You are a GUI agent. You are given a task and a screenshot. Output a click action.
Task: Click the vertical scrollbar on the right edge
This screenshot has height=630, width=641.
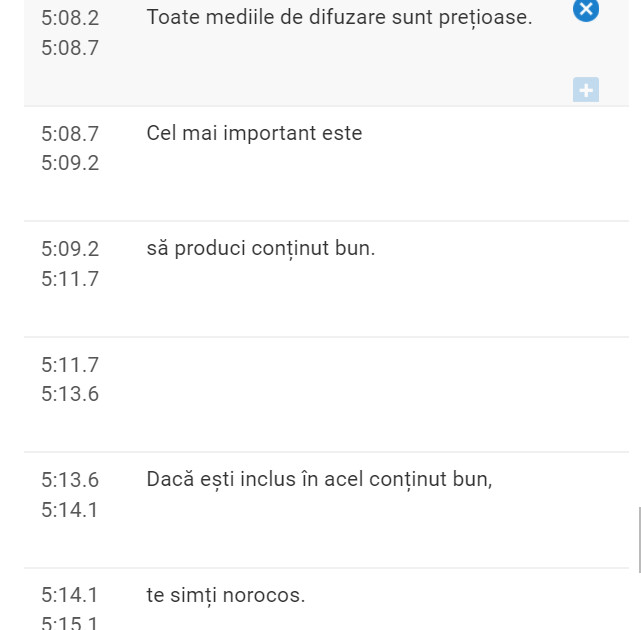click(639, 540)
